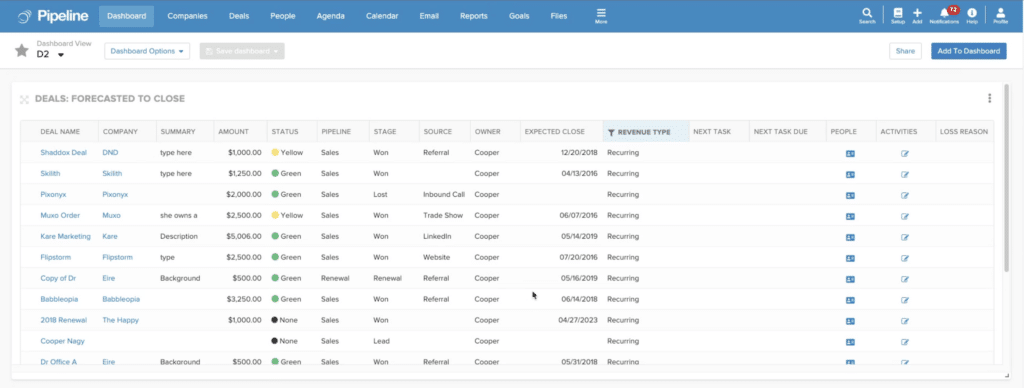Open the Kare Marketing deal link
The image size is (1024, 388).
pos(65,236)
